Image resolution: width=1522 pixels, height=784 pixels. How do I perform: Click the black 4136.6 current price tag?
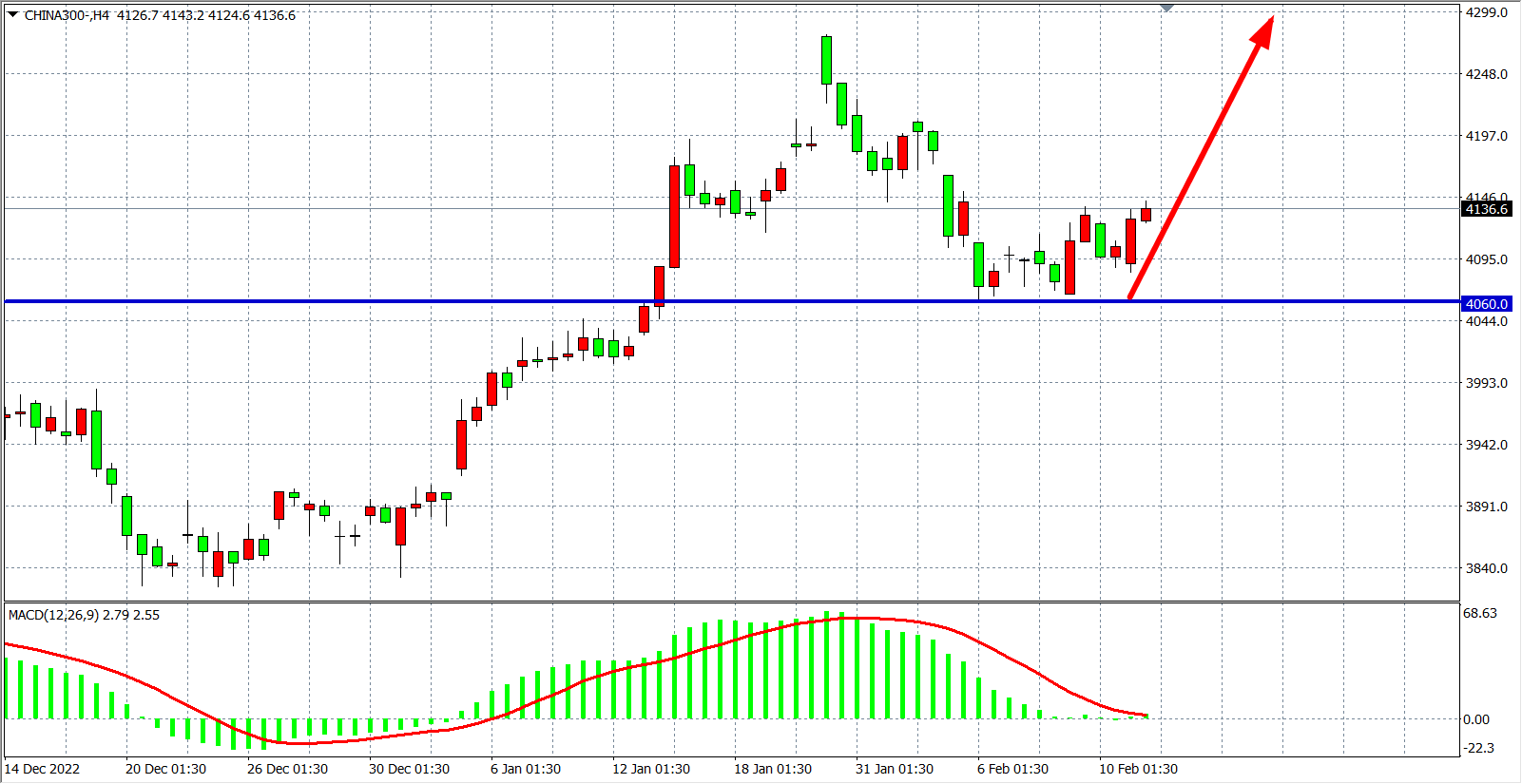pos(1486,209)
